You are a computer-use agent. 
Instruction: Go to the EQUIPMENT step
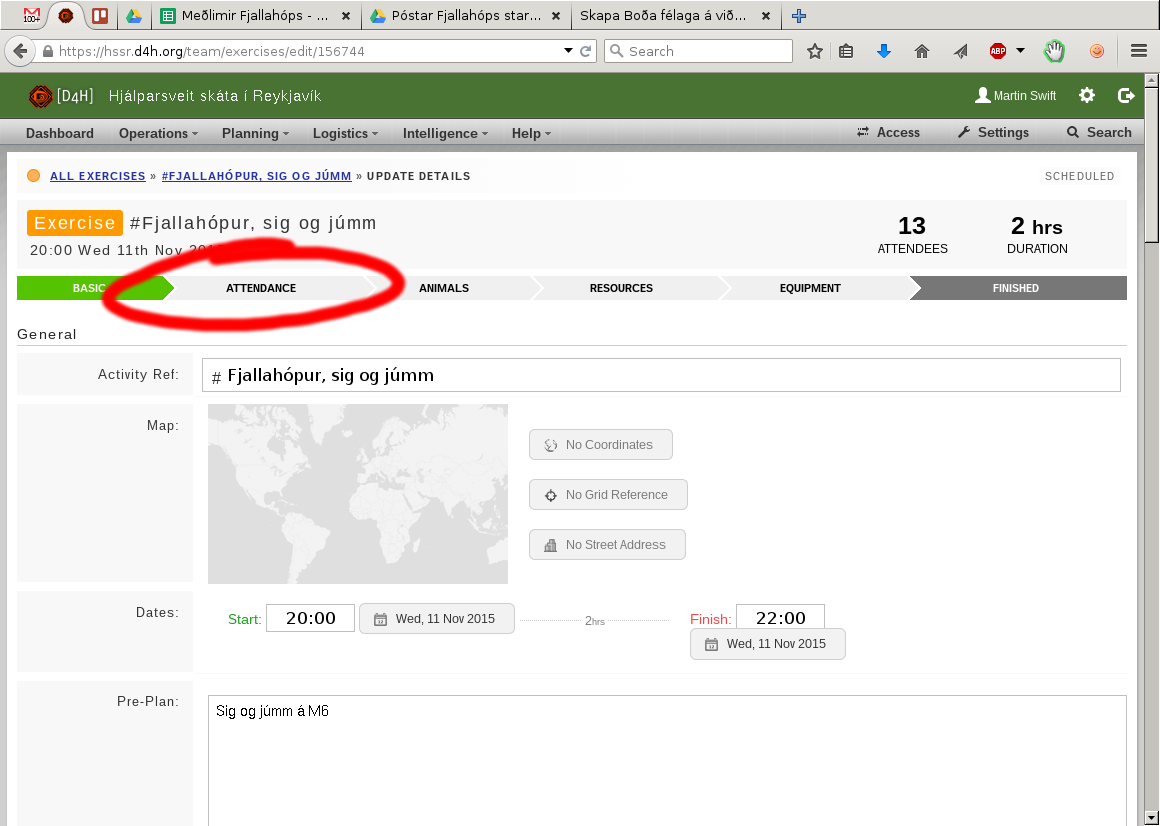(810, 288)
